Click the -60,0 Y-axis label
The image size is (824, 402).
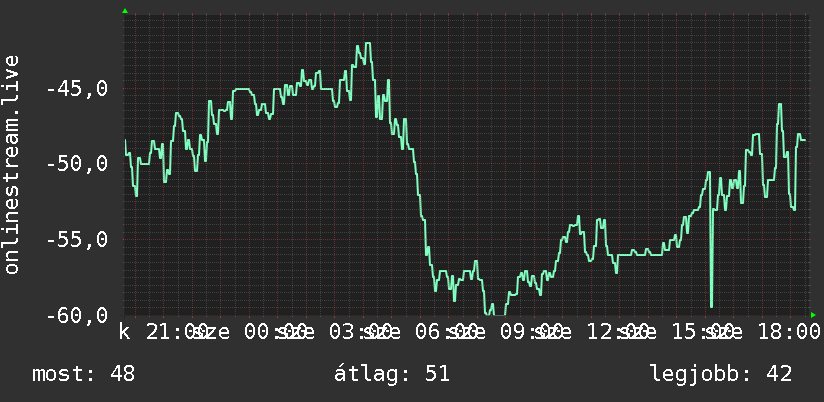coord(77,315)
